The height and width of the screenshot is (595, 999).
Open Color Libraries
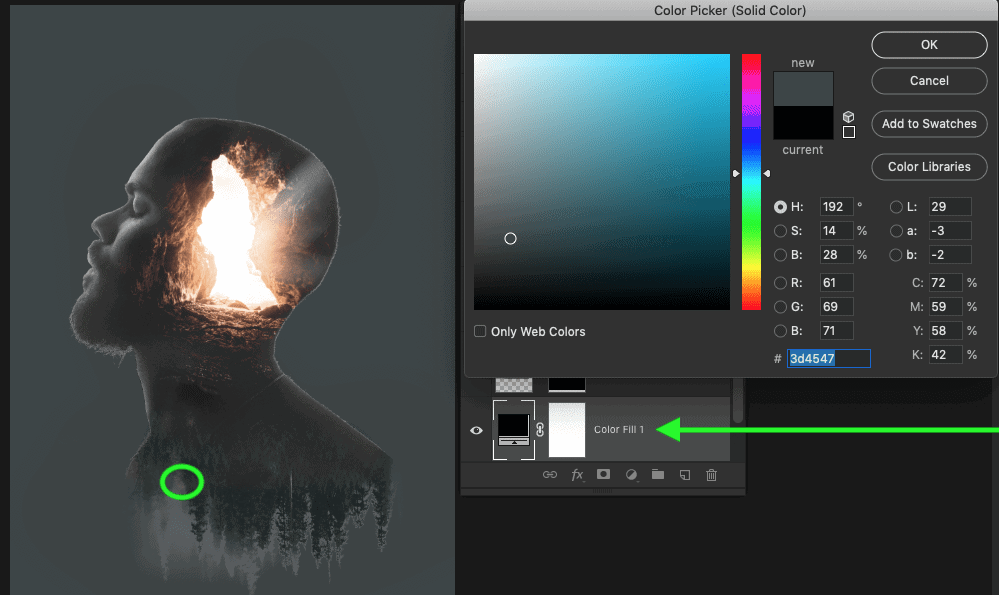(929, 167)
